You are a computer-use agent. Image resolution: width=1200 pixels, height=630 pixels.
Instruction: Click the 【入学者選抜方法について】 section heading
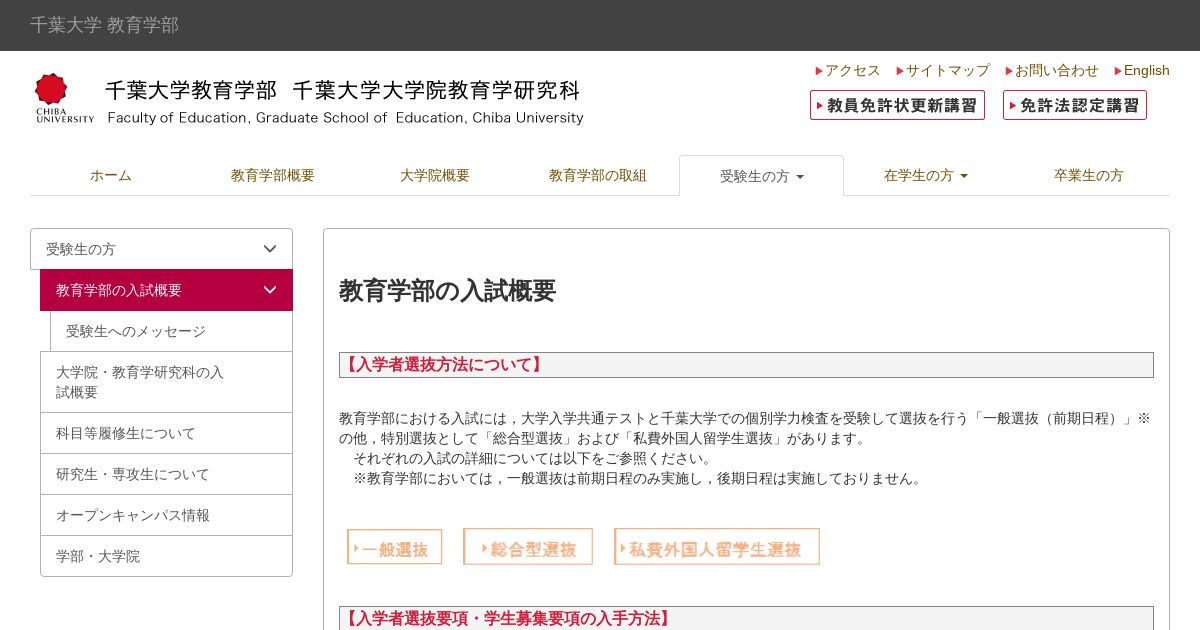746,365
